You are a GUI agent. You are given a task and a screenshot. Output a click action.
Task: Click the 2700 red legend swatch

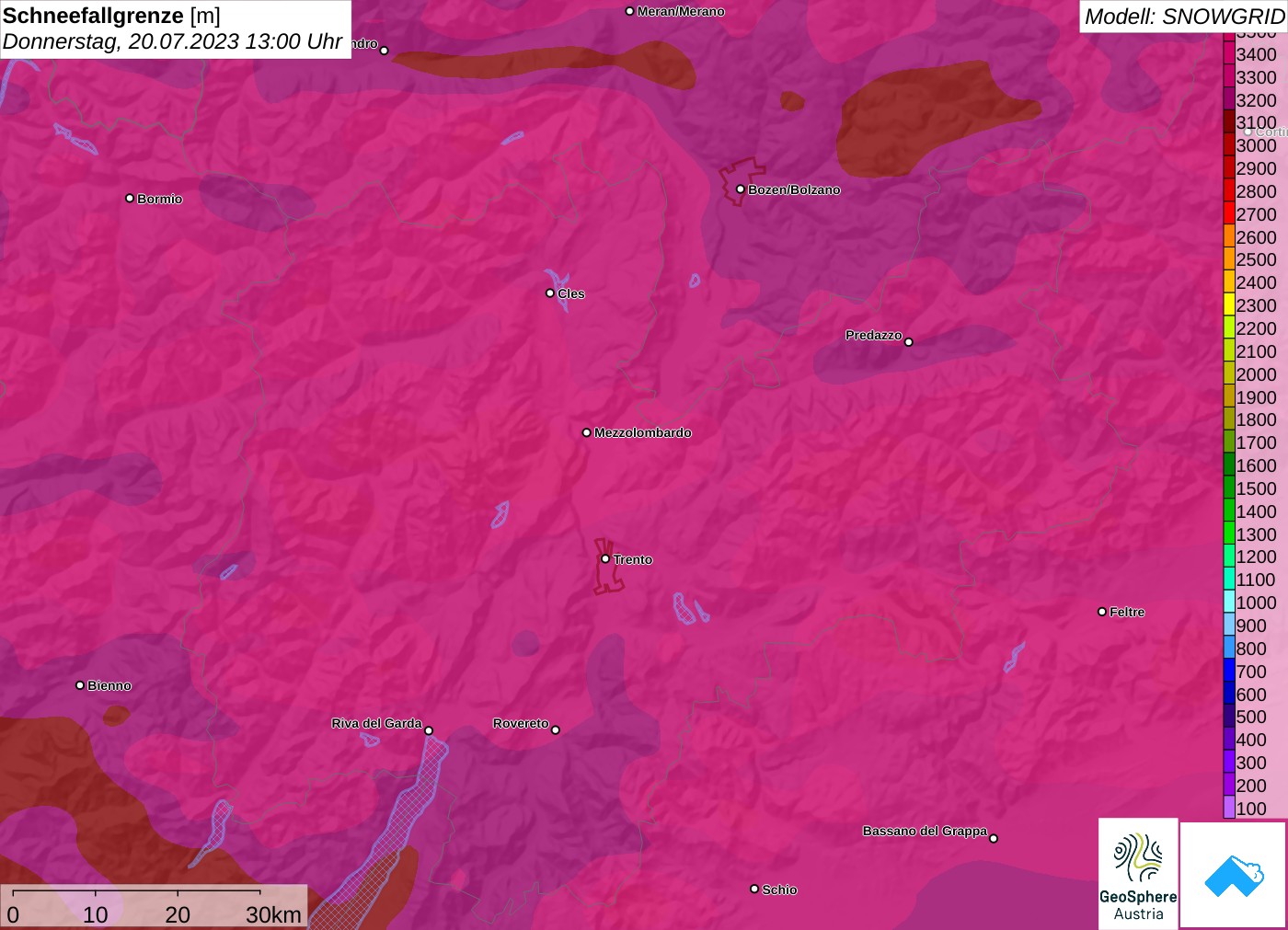pos(1229,213)
